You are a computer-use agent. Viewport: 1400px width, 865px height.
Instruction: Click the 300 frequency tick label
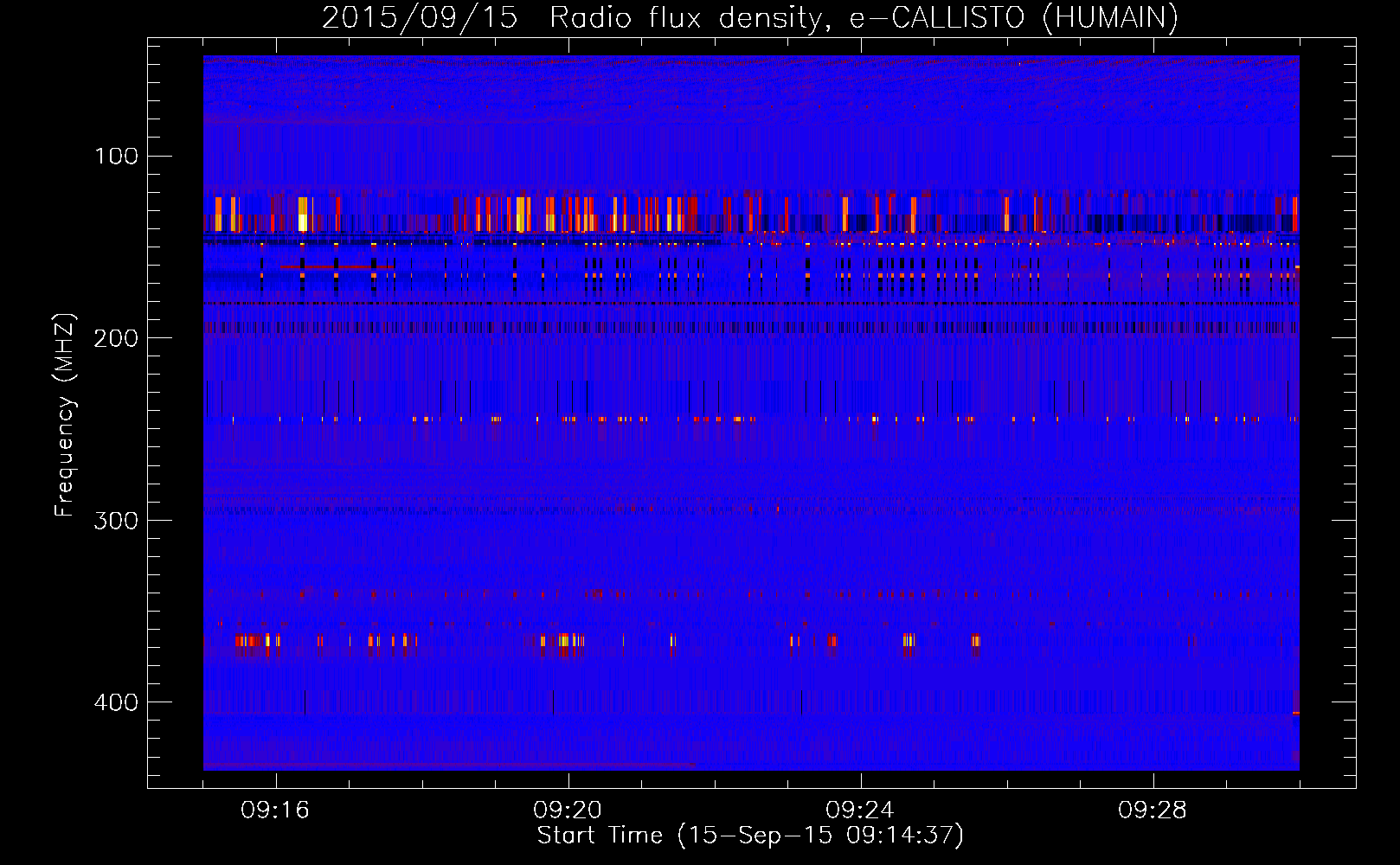[117, 520]
